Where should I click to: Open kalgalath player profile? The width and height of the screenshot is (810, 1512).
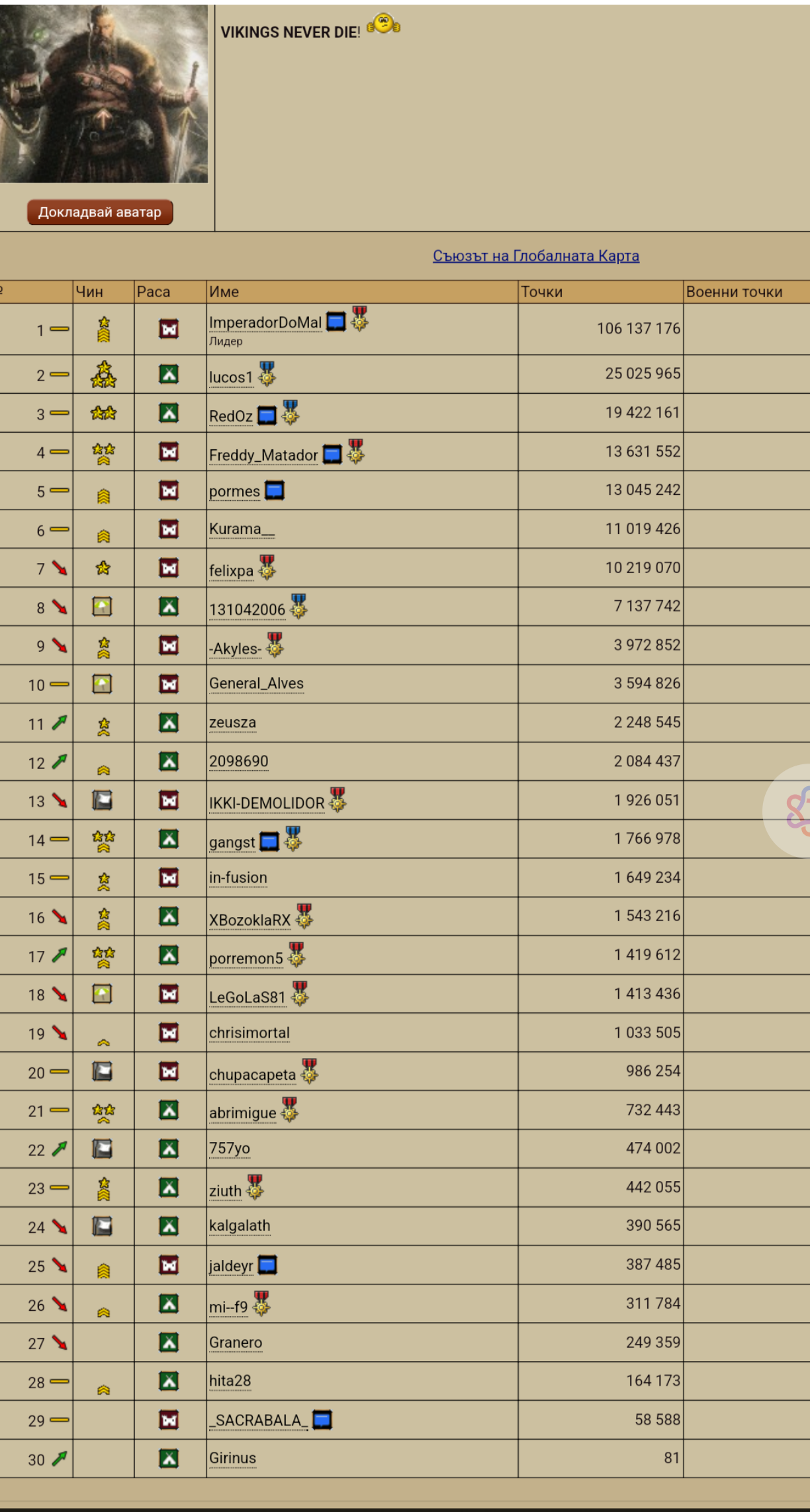[240, 1226]
